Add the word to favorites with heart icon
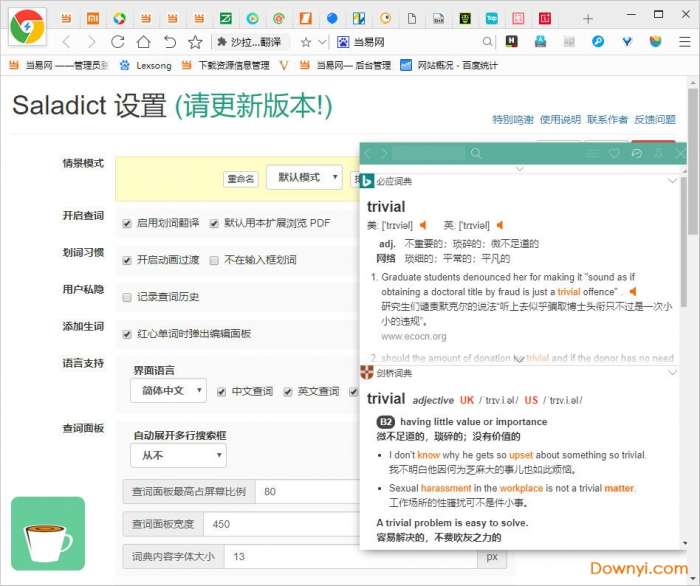This screenshot has width=700, height=586. 613,153
